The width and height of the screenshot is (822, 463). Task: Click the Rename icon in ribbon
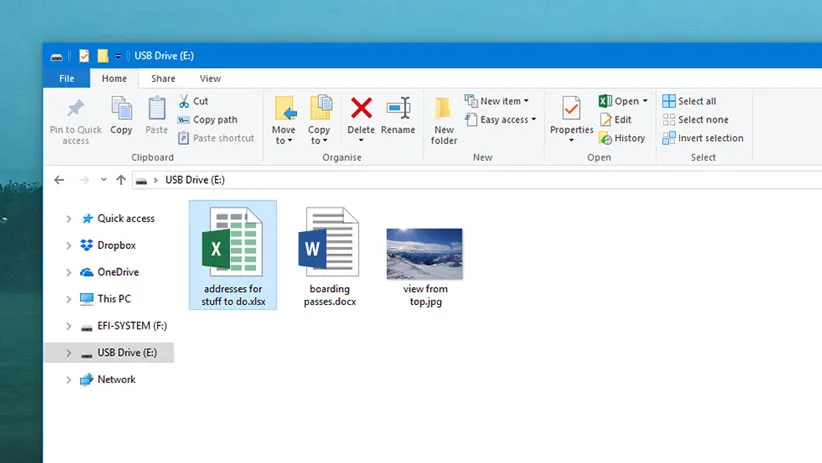(398, 108)
